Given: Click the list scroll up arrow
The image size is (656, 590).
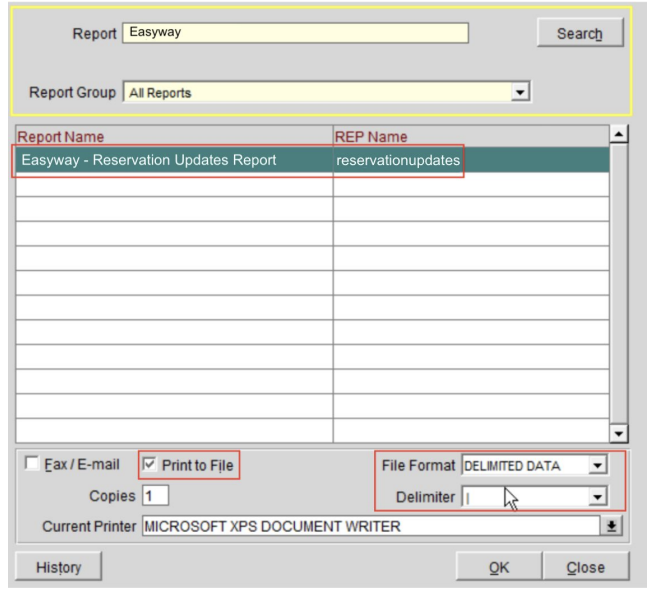Looking at the screenshot, I should pos(618,134).
